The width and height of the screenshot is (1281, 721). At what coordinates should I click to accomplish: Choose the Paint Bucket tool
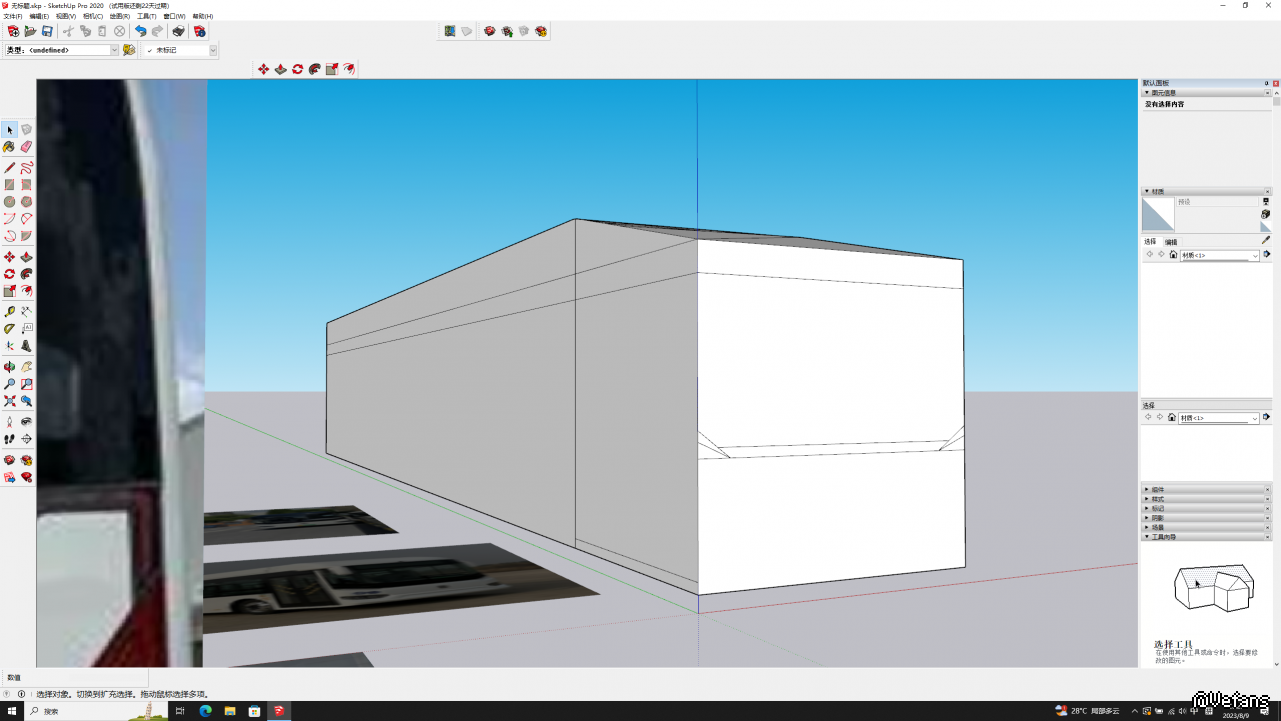[x=9, y=147]
